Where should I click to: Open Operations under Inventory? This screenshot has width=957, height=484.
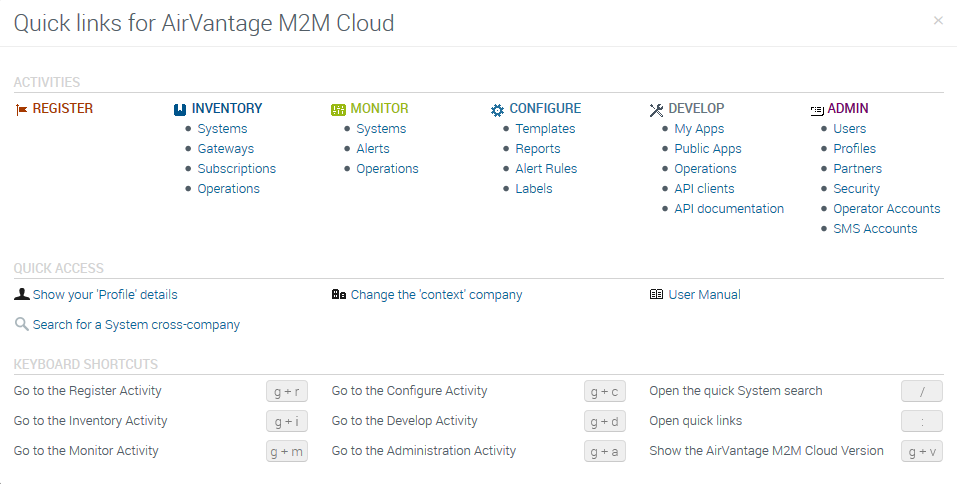(x=228, y=189)
